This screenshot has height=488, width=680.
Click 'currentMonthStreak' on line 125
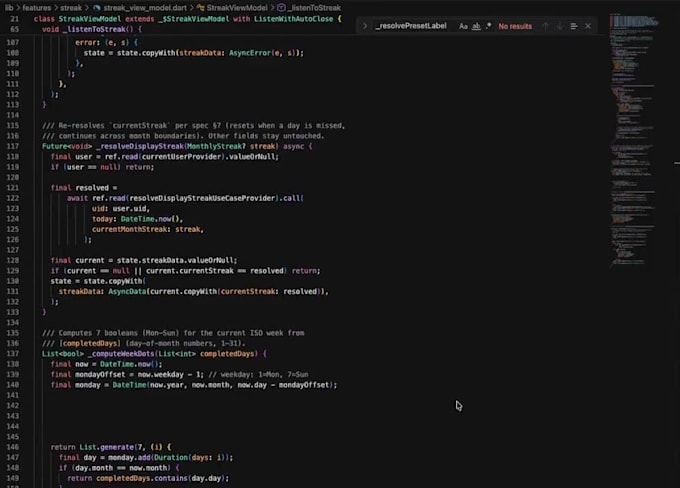tap(129, 229)
